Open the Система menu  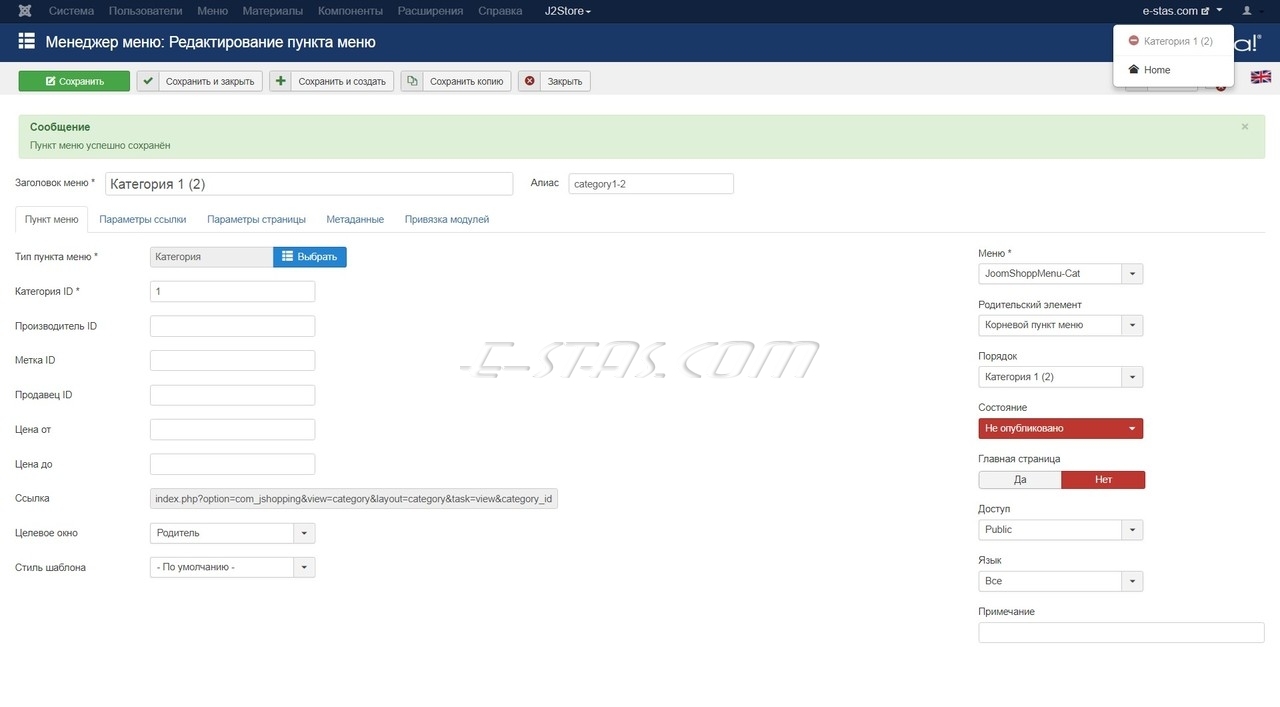click(x=71, y=11)
